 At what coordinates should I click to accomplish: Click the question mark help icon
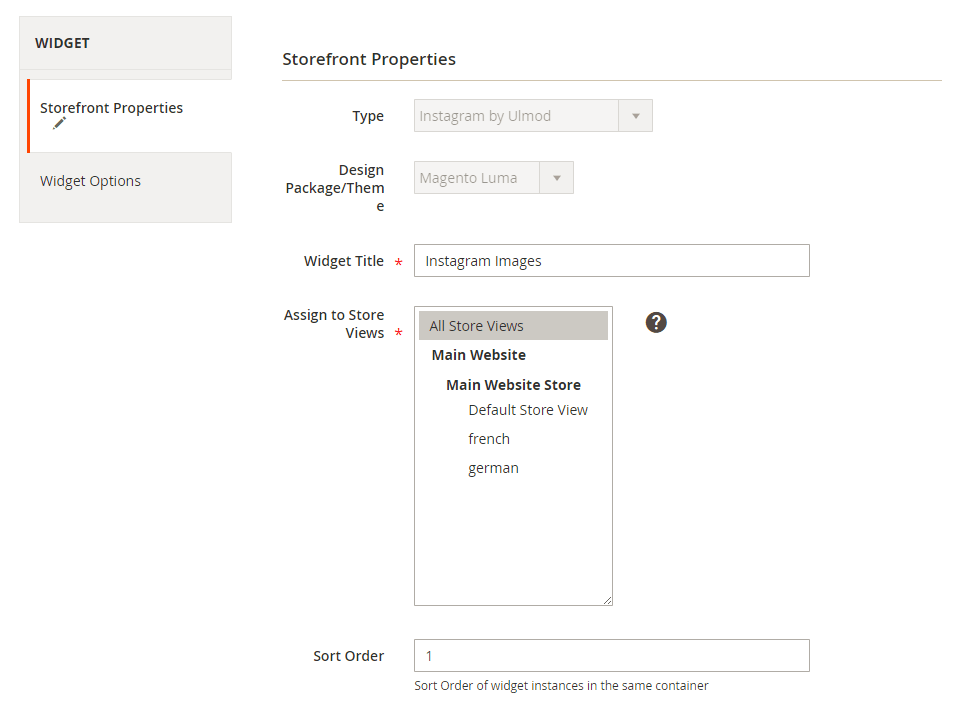coord(656,322)
